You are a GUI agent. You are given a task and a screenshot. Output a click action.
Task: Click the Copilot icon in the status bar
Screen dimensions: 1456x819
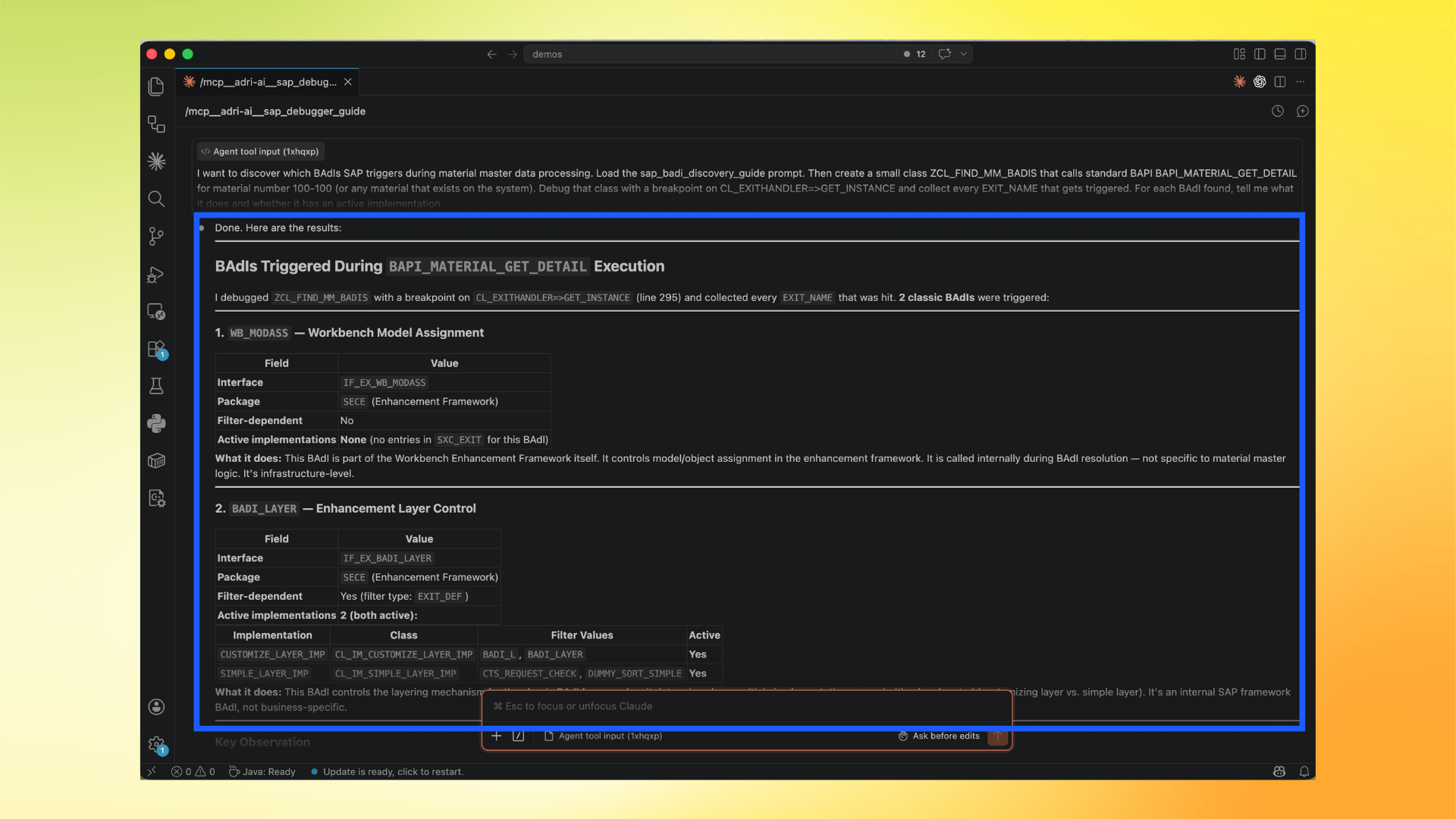[1279, 771]
